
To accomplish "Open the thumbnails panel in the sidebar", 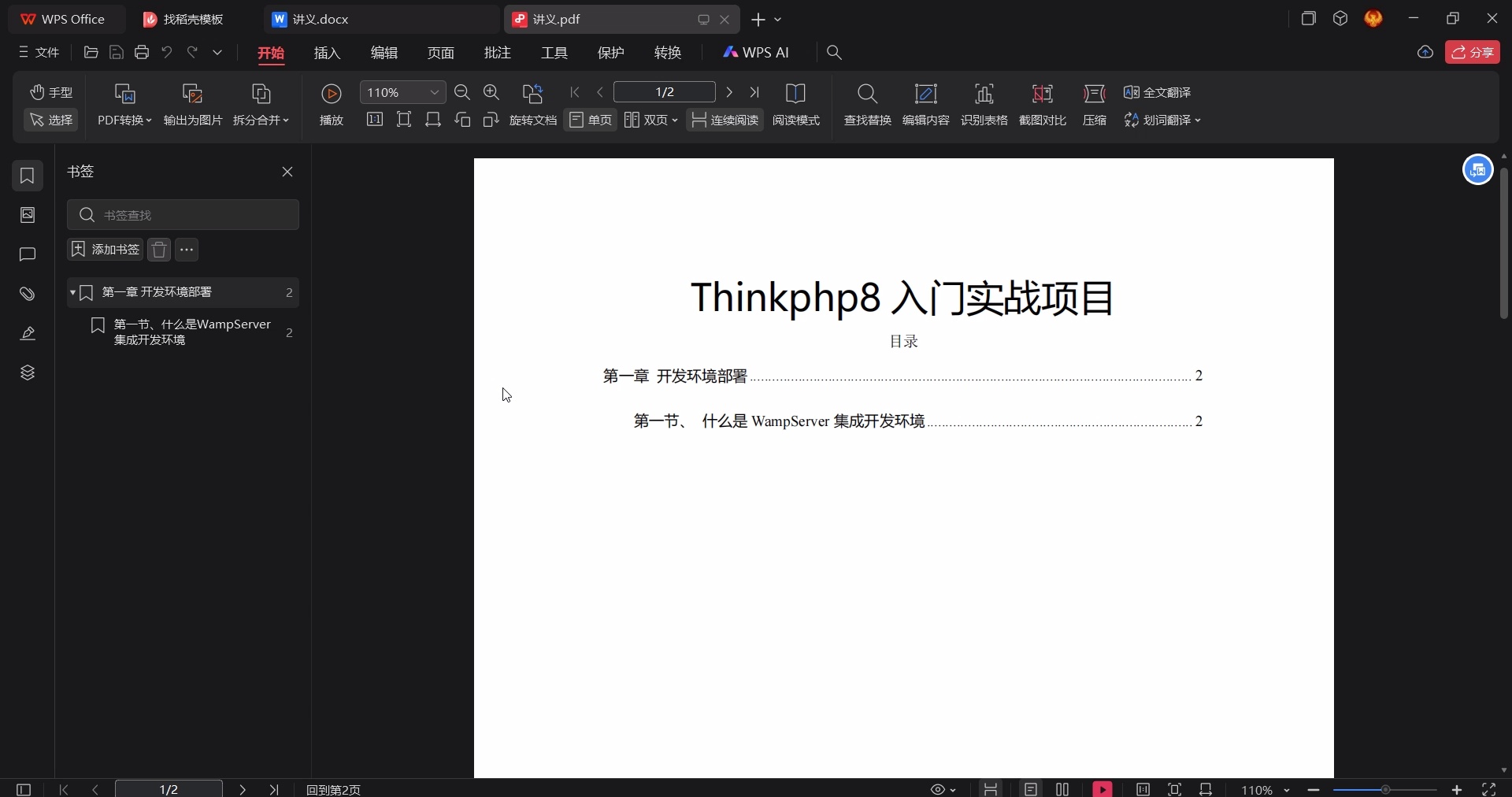I will 28,215.
